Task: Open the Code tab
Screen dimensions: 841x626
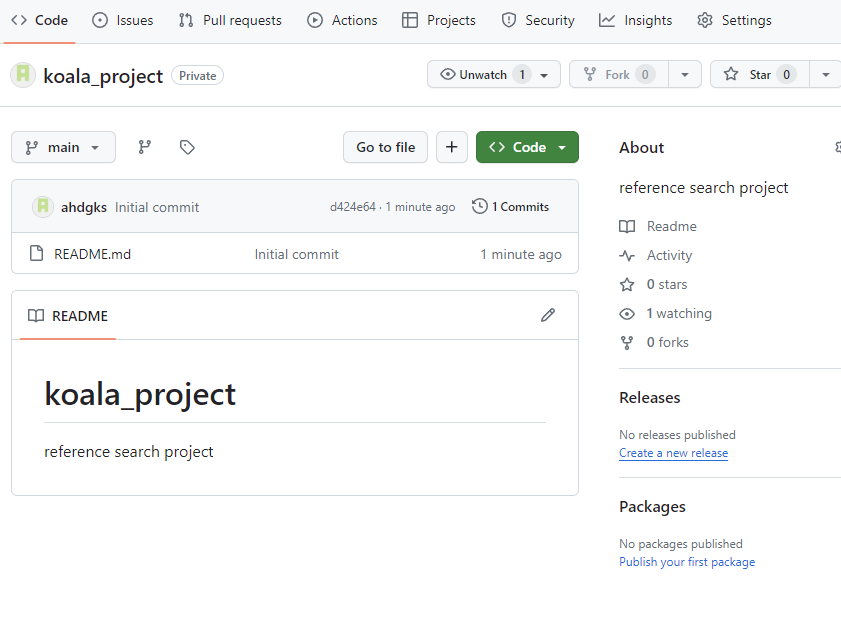Action: [x=39, y=20]
